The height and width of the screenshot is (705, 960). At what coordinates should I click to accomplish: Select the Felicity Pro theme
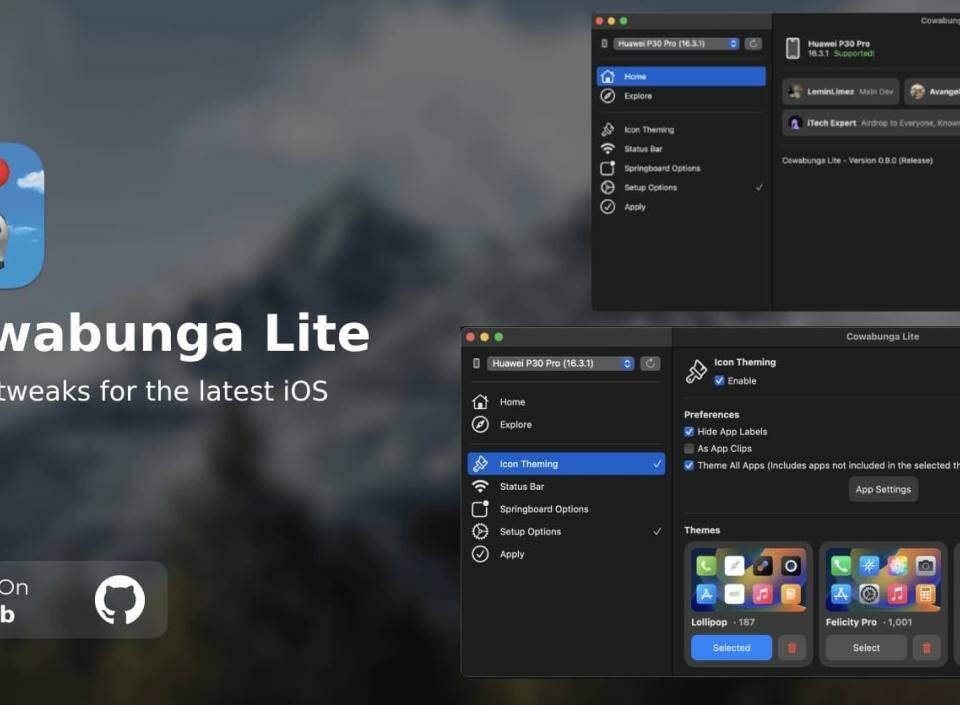tap(866, 647)
